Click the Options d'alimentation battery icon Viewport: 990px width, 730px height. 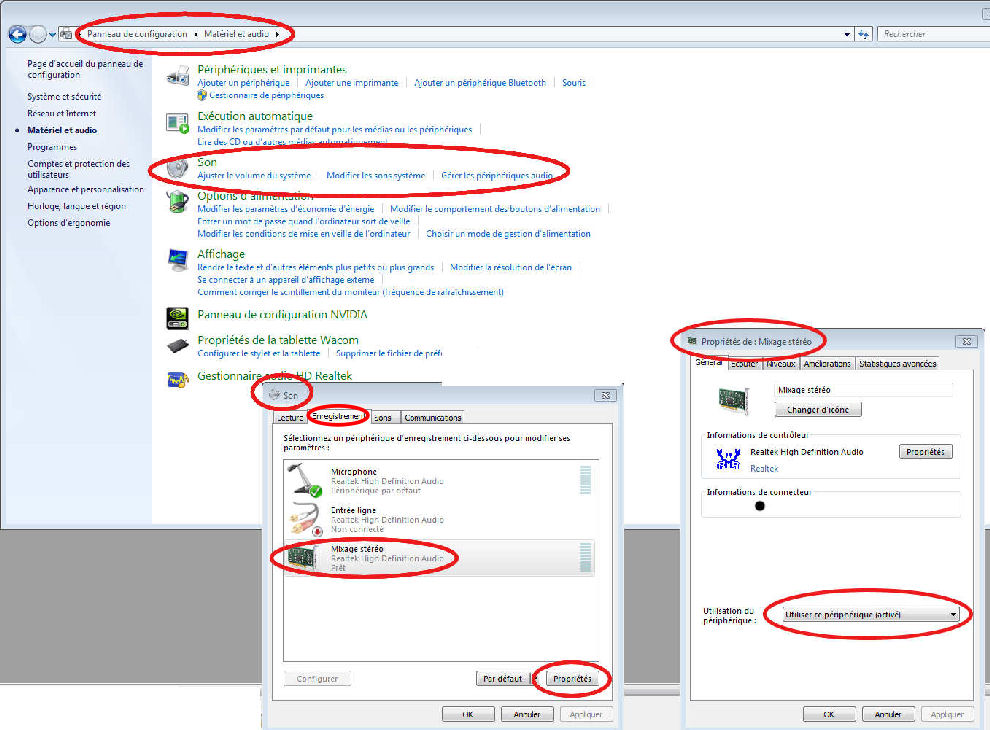point(177,202)
